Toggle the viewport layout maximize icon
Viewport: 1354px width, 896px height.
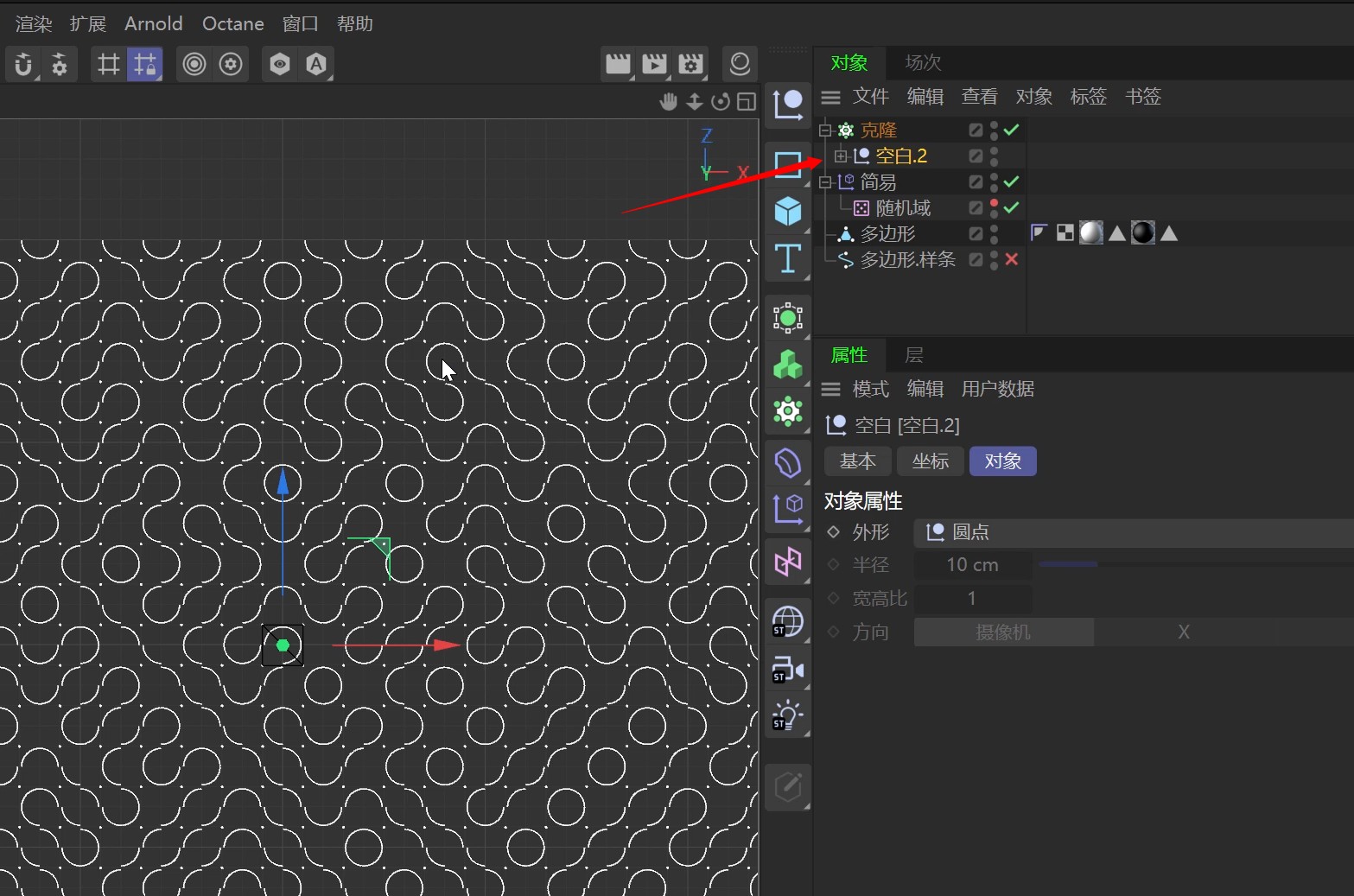click(747, 102)
